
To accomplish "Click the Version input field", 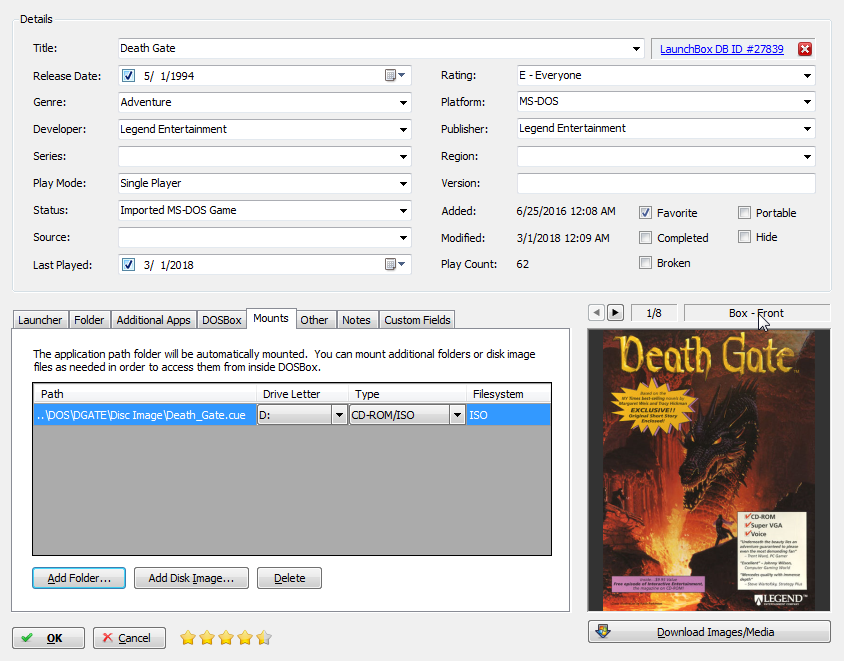I will coord(666,183).
